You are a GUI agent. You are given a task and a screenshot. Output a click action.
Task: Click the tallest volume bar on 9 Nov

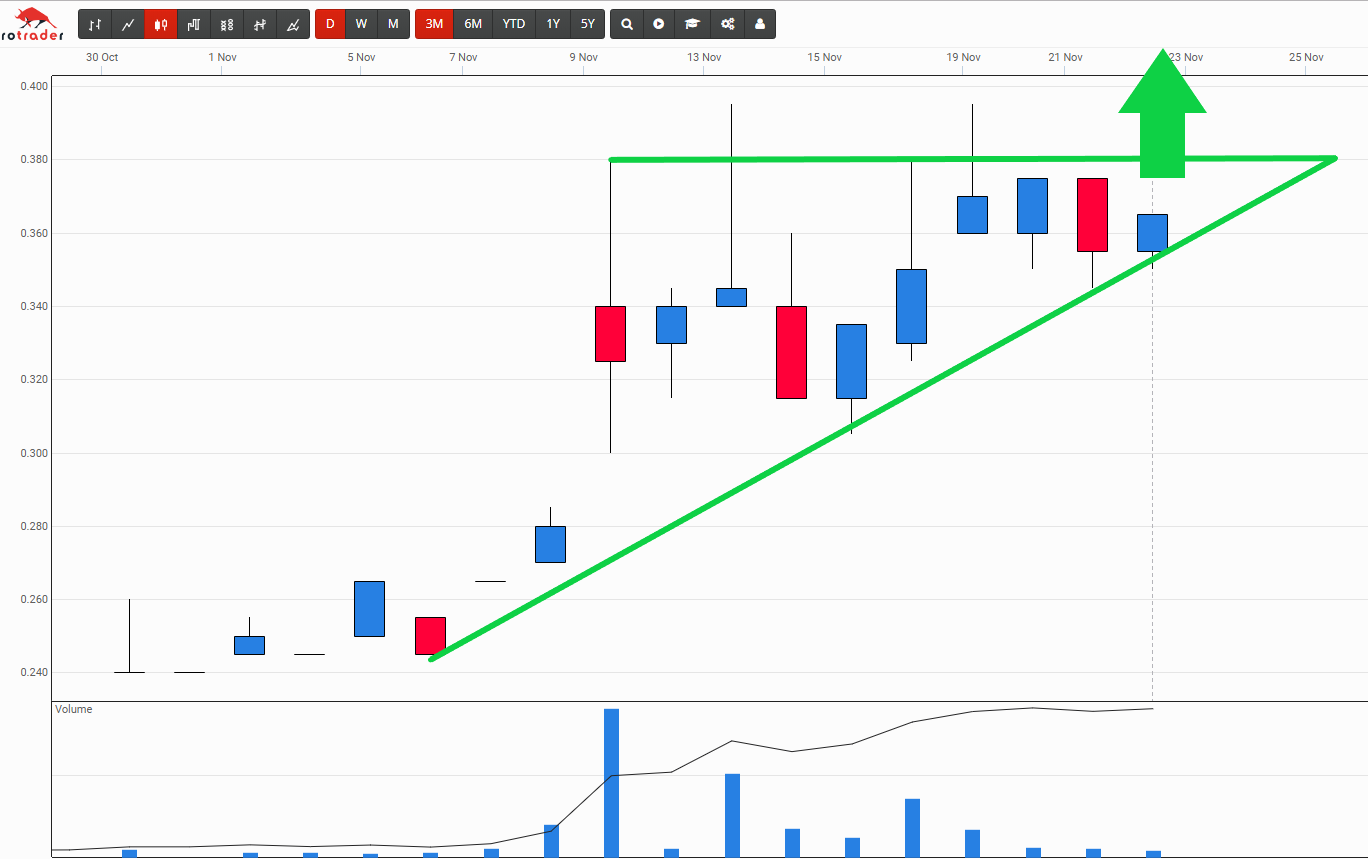[x=611, y=783]
